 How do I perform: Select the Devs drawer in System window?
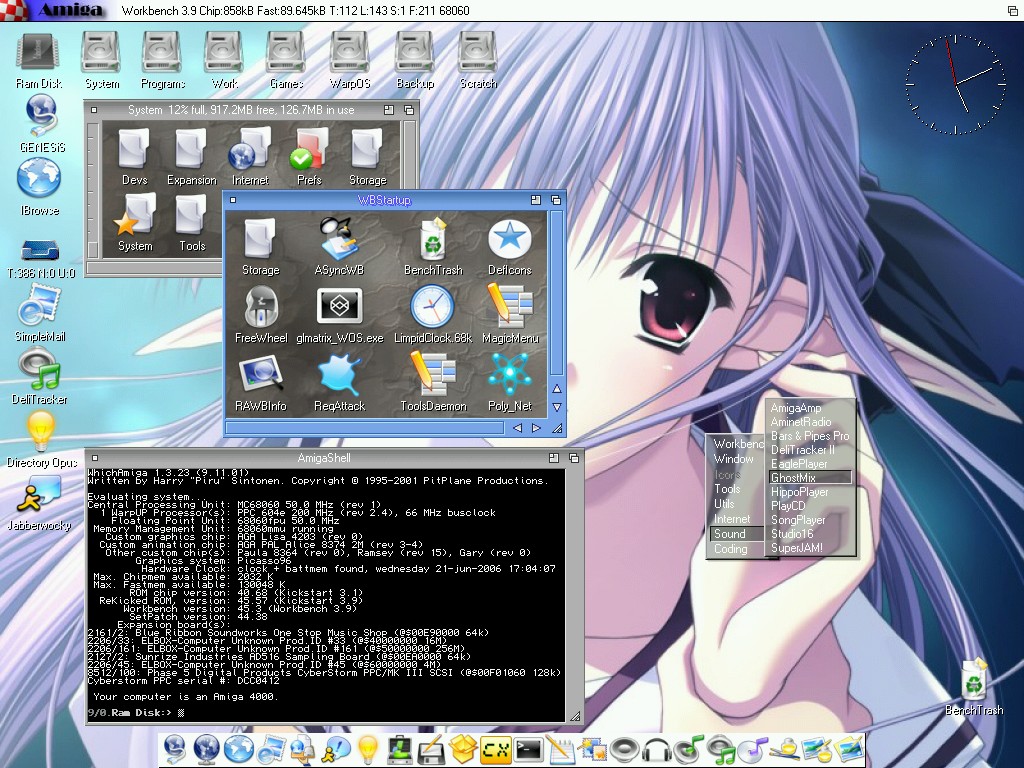(x=135, y=157)
